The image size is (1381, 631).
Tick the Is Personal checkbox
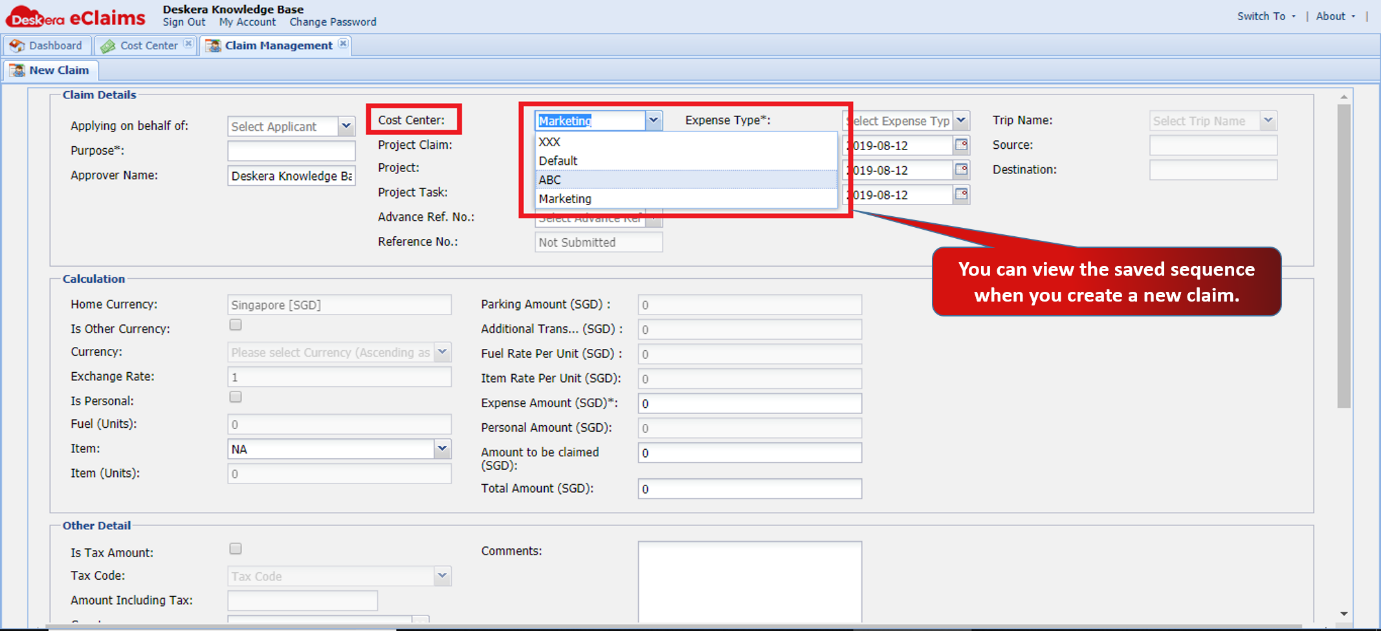[236, 398]
